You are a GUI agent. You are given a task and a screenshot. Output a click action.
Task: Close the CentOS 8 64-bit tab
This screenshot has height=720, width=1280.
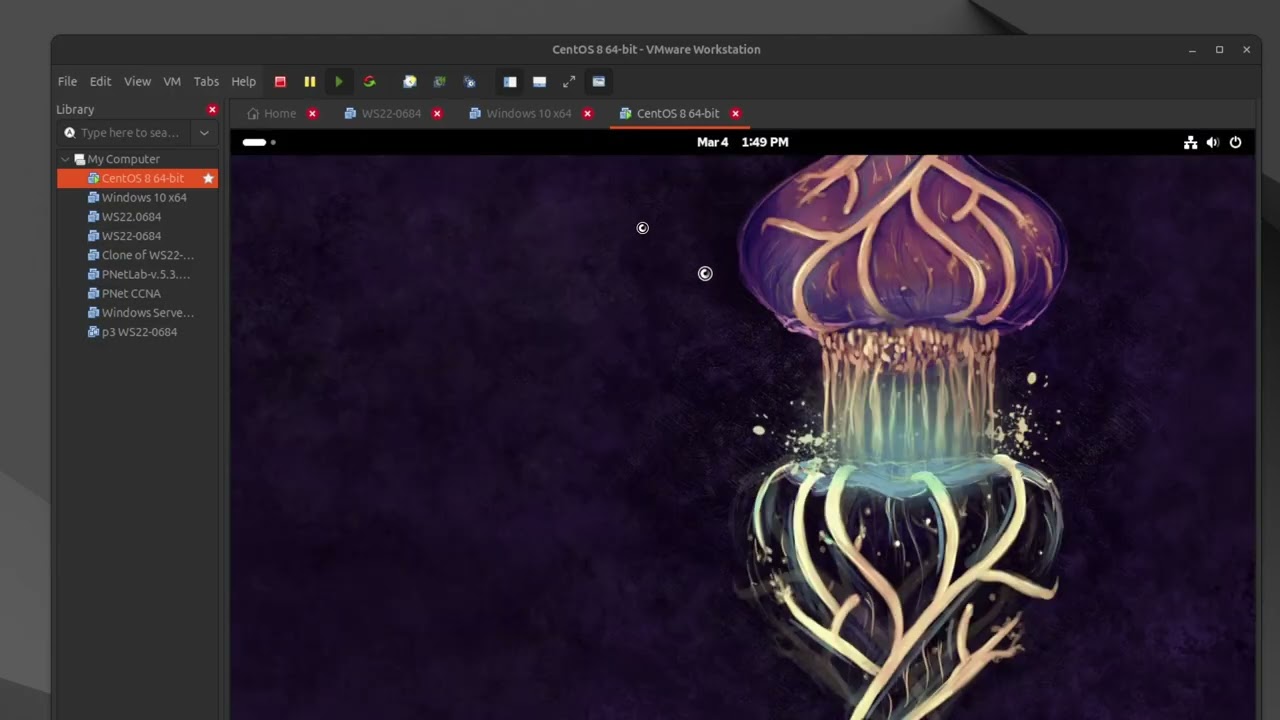click(x=735, y=114)
